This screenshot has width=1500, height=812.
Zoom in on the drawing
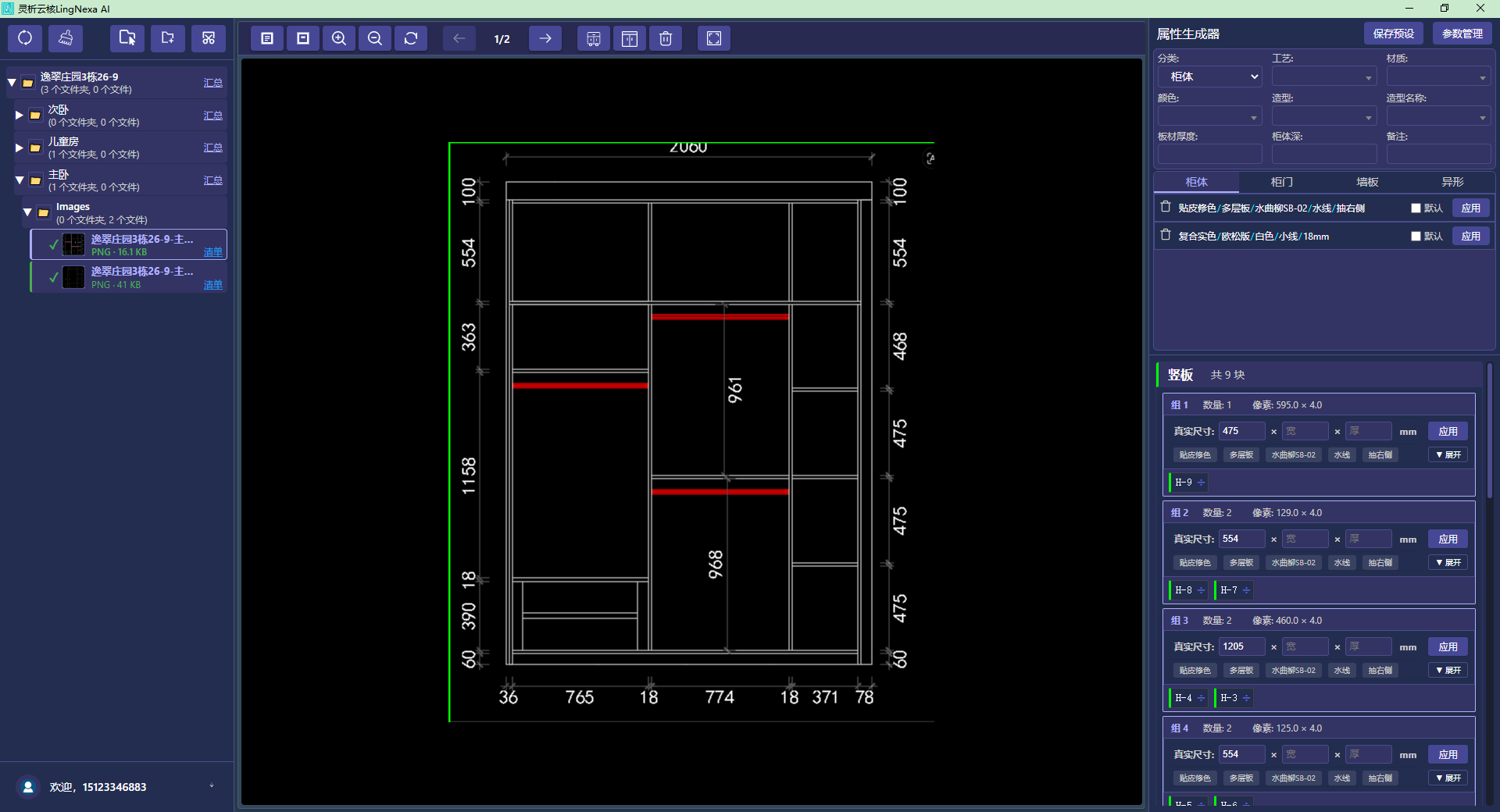(x=339, y=38)
